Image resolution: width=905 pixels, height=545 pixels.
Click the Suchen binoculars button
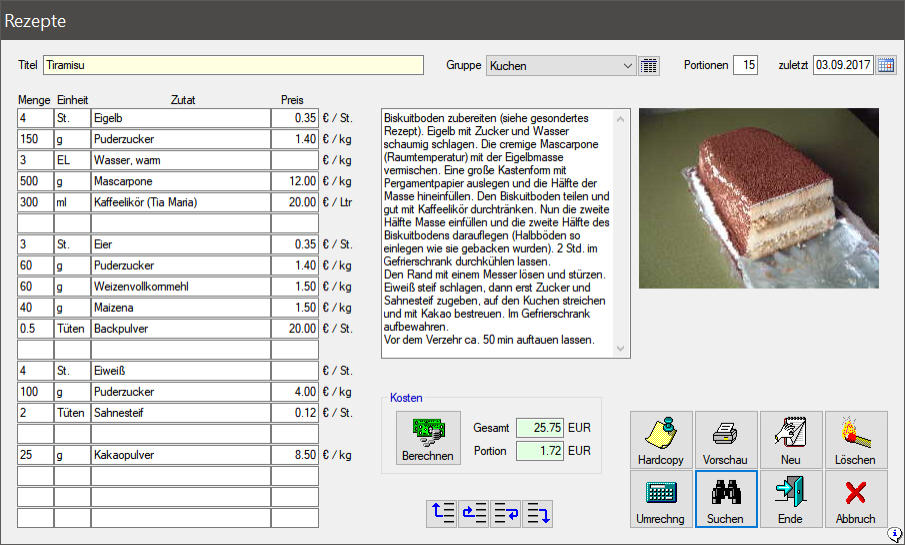(x=726, y=499)
